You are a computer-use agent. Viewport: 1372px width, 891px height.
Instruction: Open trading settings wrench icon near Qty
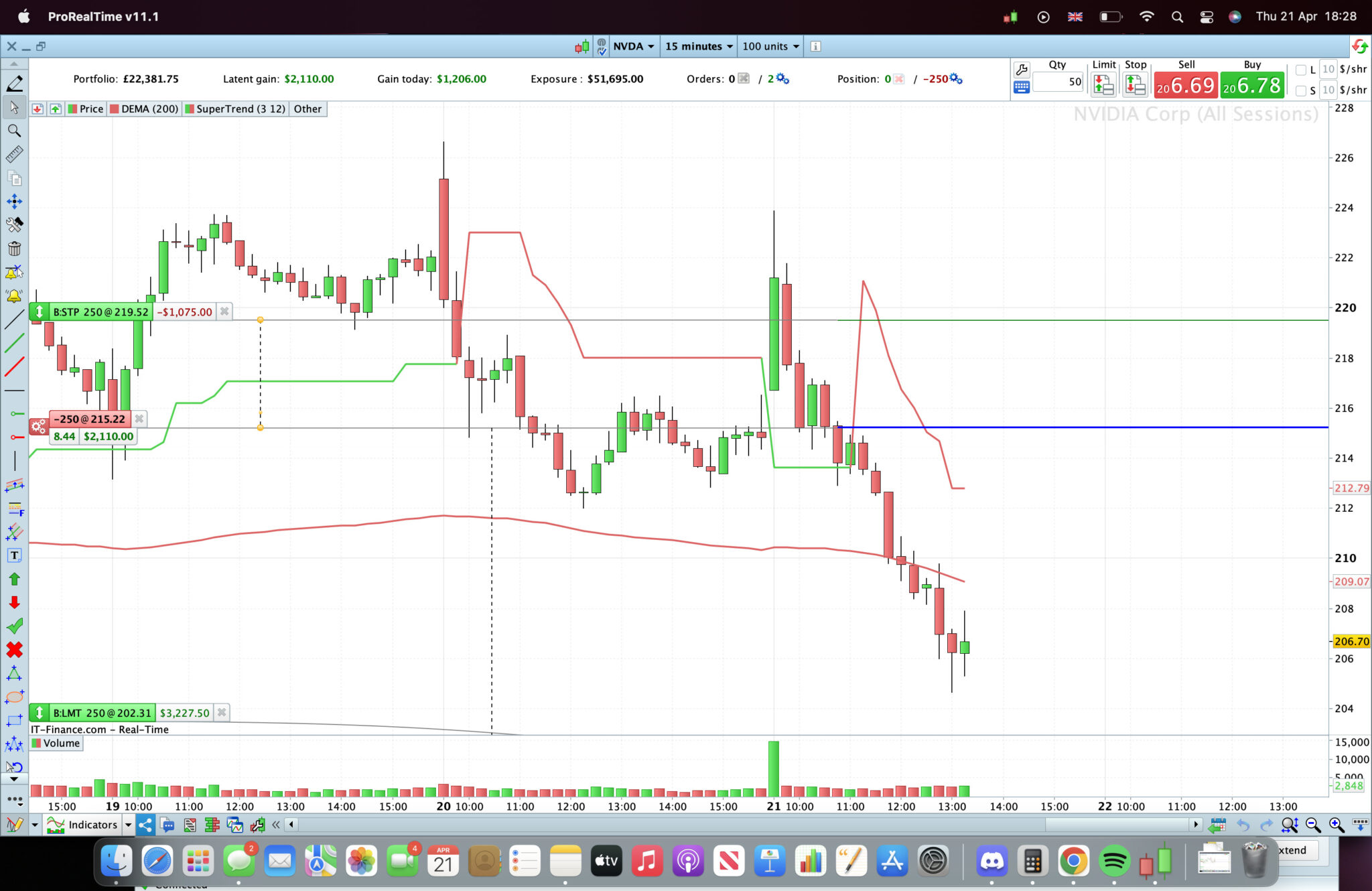1022,69
